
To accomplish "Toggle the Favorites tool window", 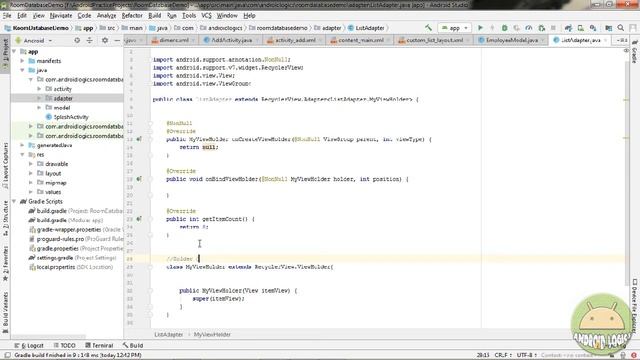I will (x=5, y=263).
